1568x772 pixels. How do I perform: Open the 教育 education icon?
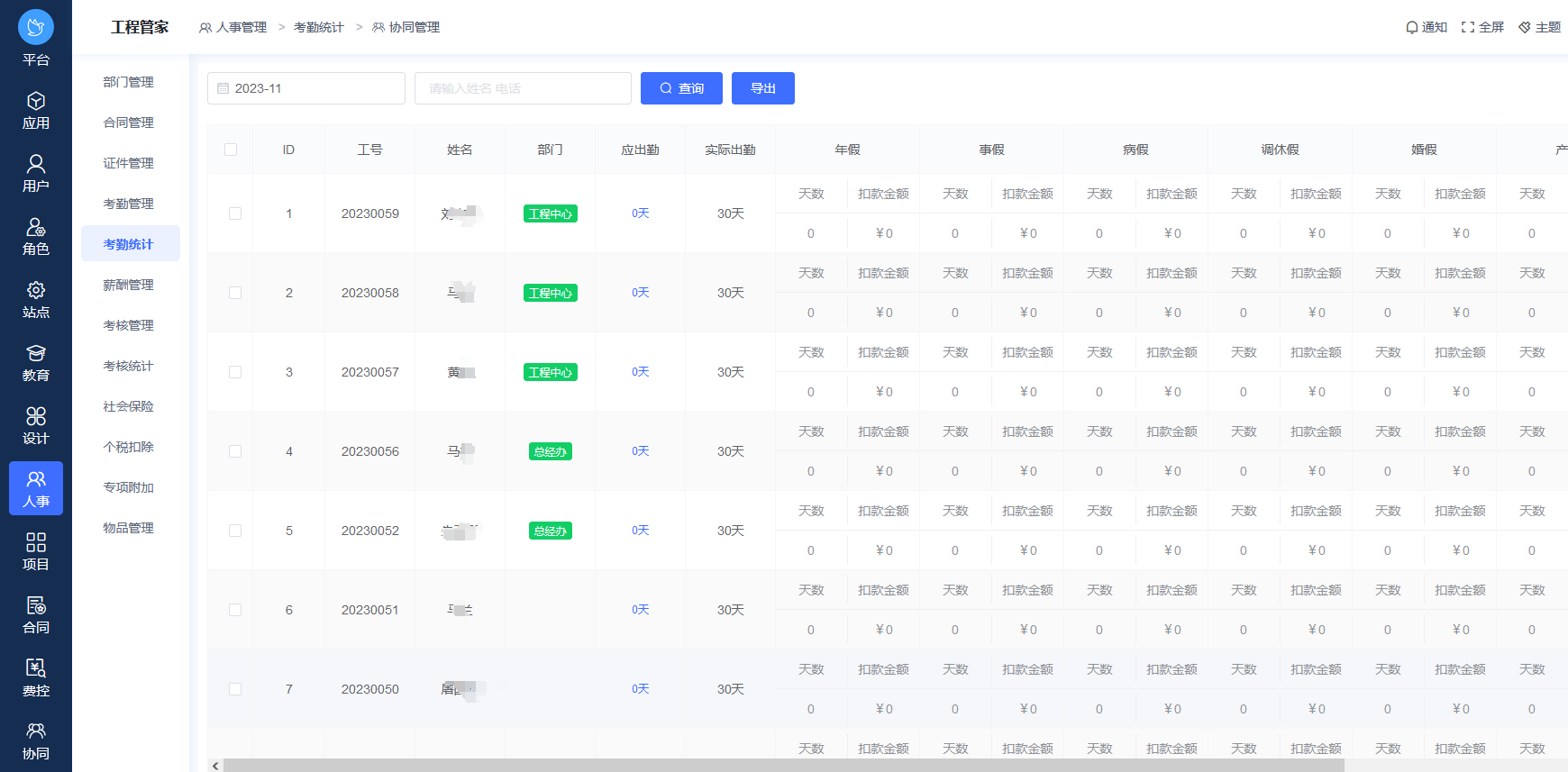pyautogui.click(x=36, y=353)
